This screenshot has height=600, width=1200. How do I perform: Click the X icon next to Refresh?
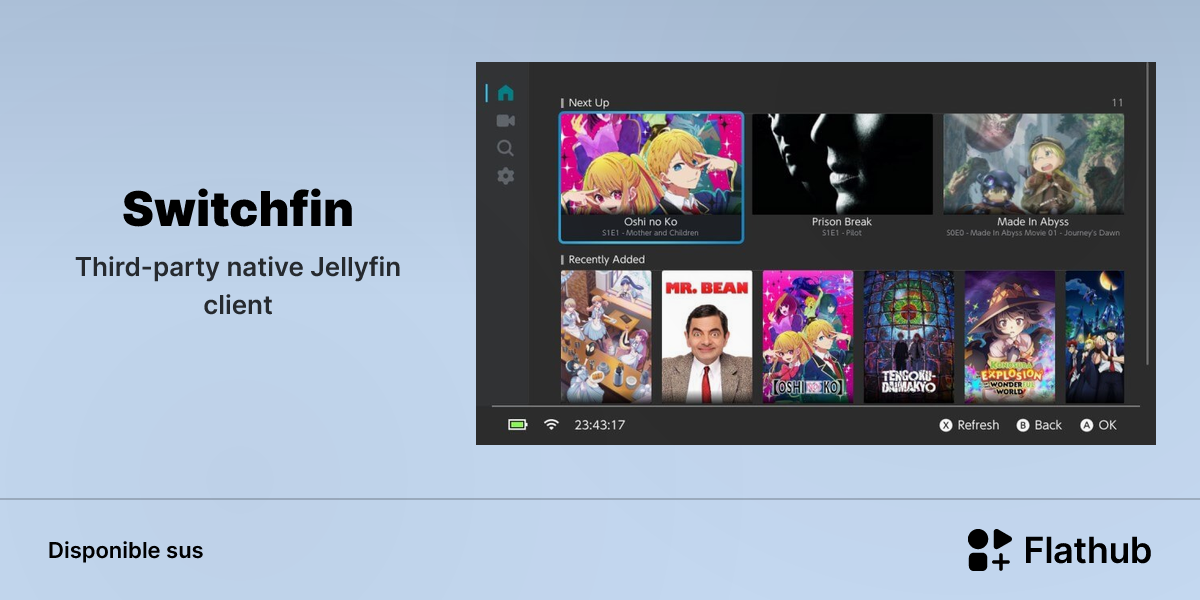point(946,425)
